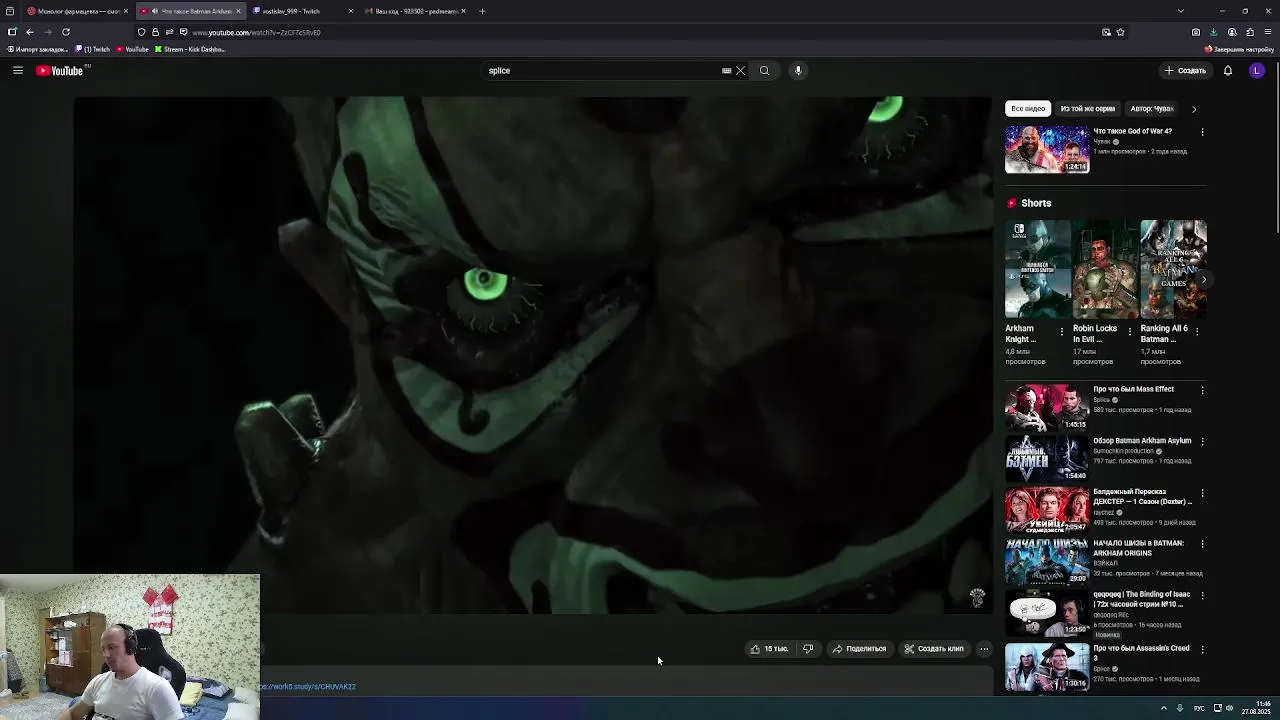Open thumbnail of Балдежный Пересказ ДЕКСТЕР video
Viewport: 1280px width, 720px height.
[1047, 510]
